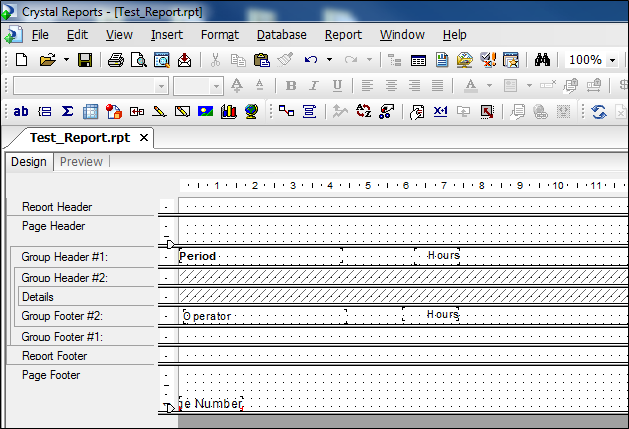This screenshot has height=429, width=629.
Task: Toggle Italic formatting
Action: pos(314,85)
